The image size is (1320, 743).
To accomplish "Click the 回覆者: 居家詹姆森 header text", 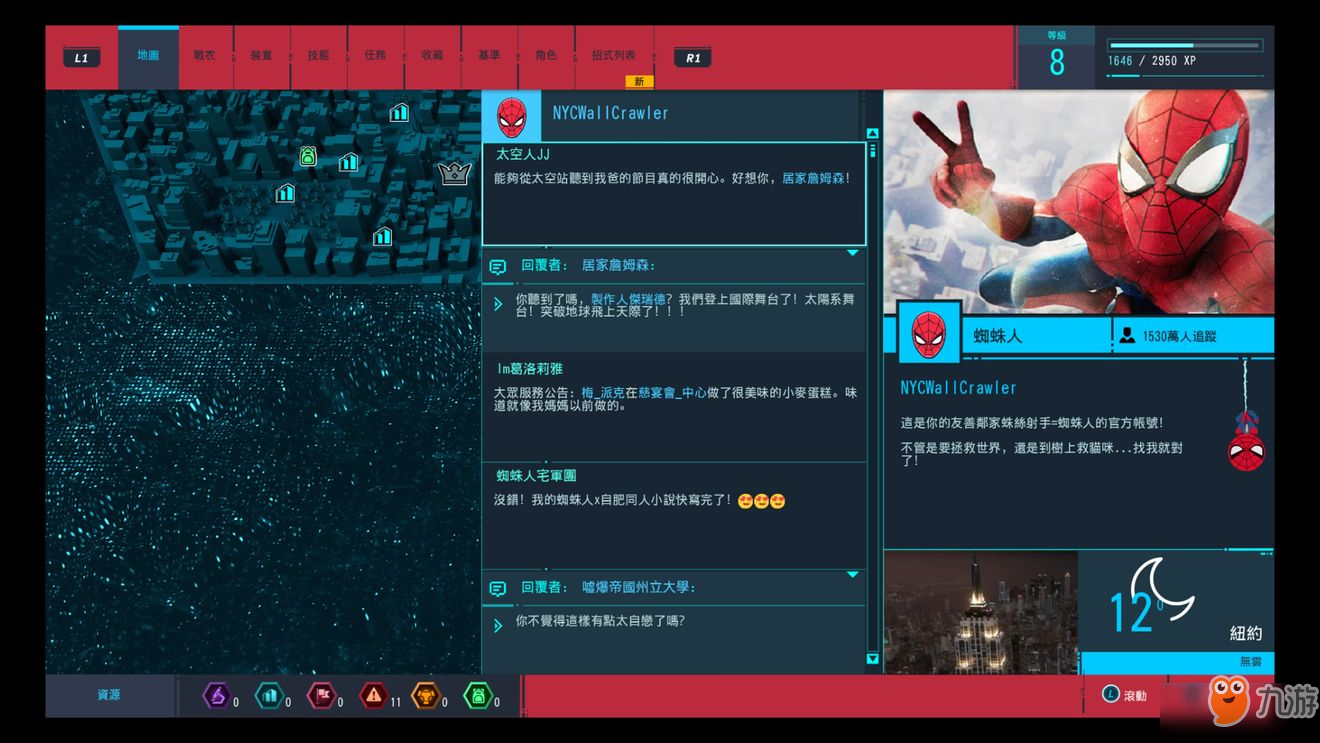I will (x=588, y=265).
